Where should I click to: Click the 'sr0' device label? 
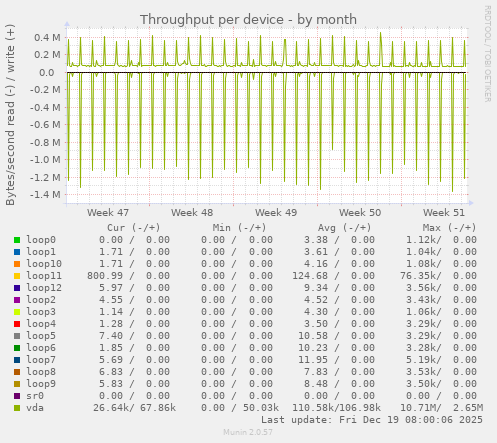(x=35, y=396)
